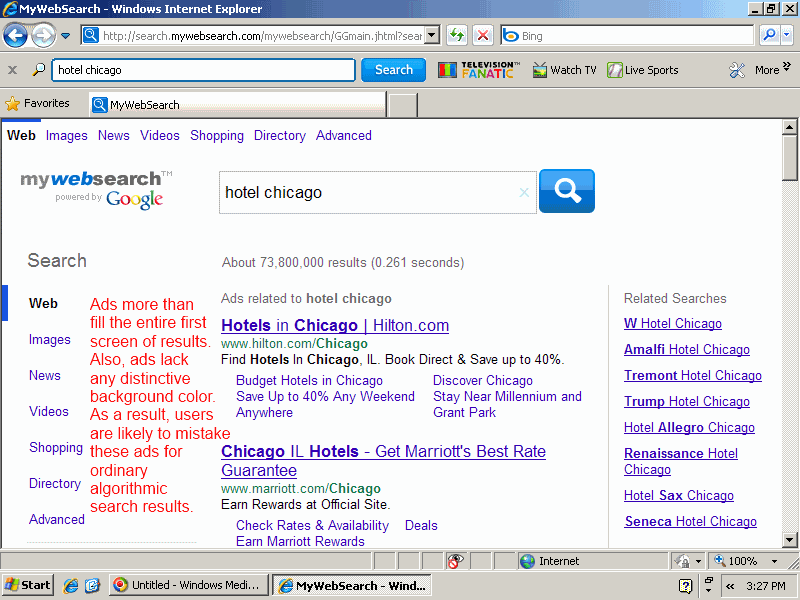This screenshot has width=800, height=600.
Task: Open 'Save Up to 40% Any Weekend Anywhere' link
Action: click(325, 405)
